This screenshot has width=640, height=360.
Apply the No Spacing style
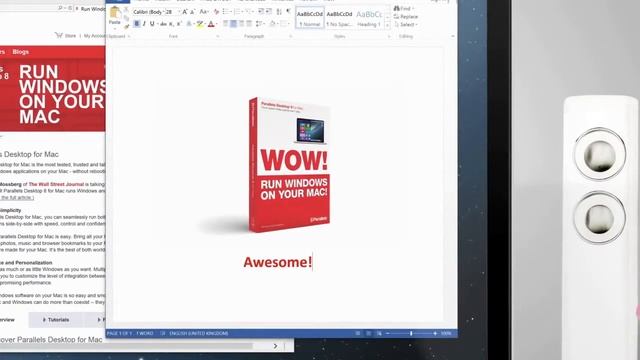339,18
